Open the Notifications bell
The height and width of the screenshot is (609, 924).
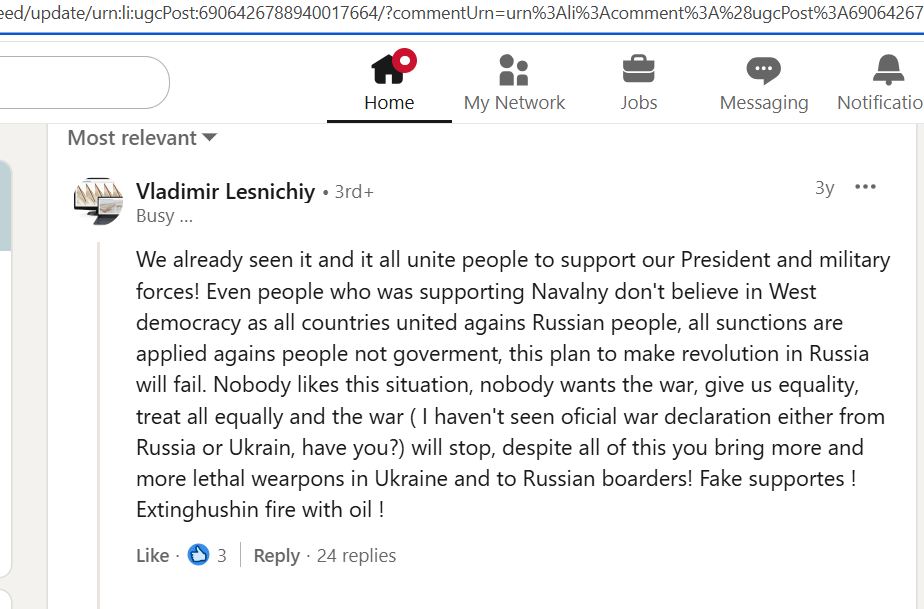pos(887,70)
